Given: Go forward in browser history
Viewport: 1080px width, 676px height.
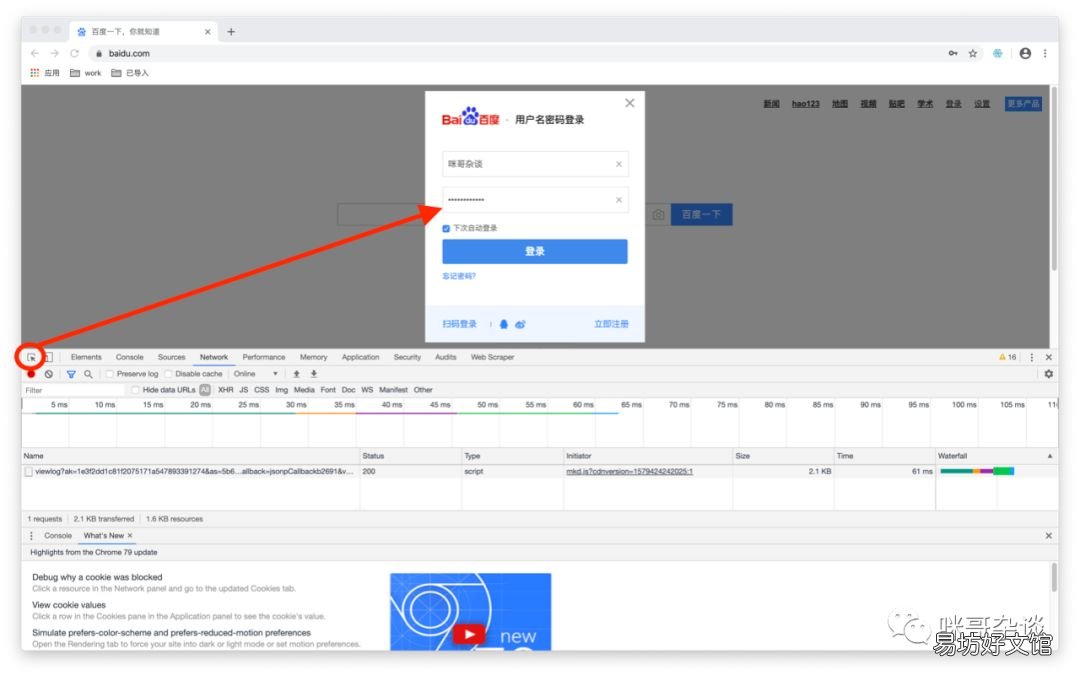Looking at the screenshot, I should point(54,53).
